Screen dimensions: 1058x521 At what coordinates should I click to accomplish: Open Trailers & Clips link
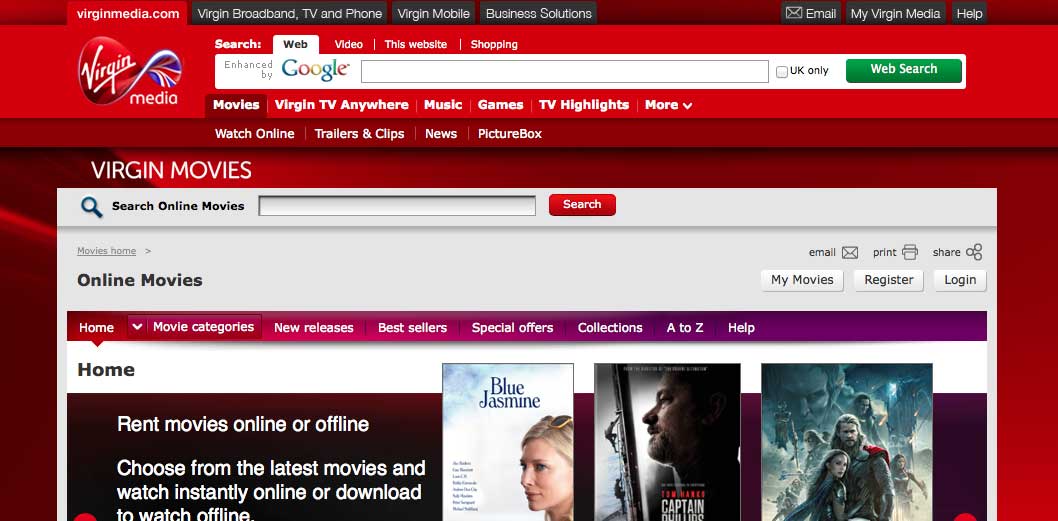point(359,134)
